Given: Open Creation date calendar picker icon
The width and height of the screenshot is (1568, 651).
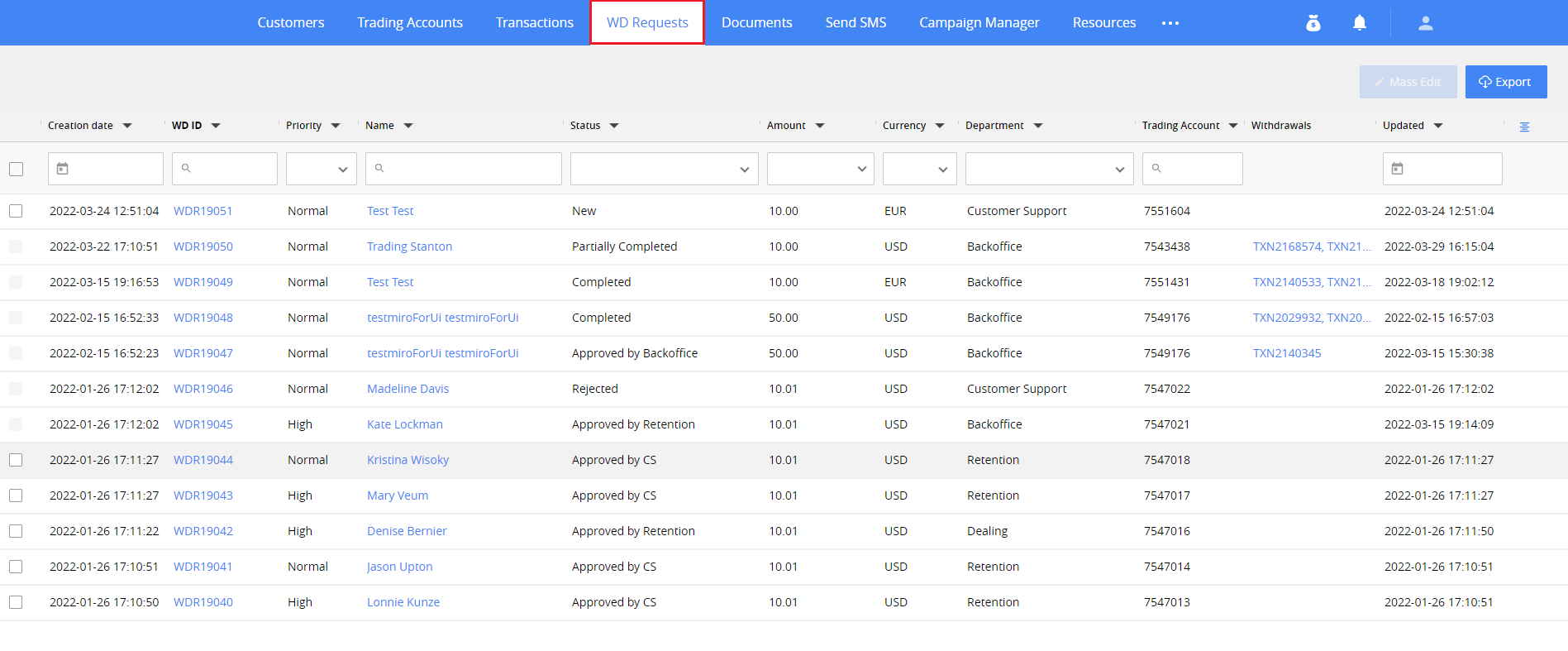Looking at the screenshot, I should pos(63,169).
